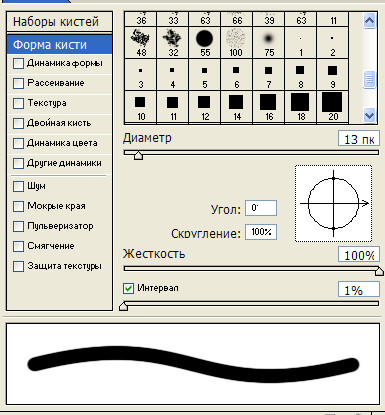Select the square brush size 12
Screen dimensions: 385x415
[205, 107]
